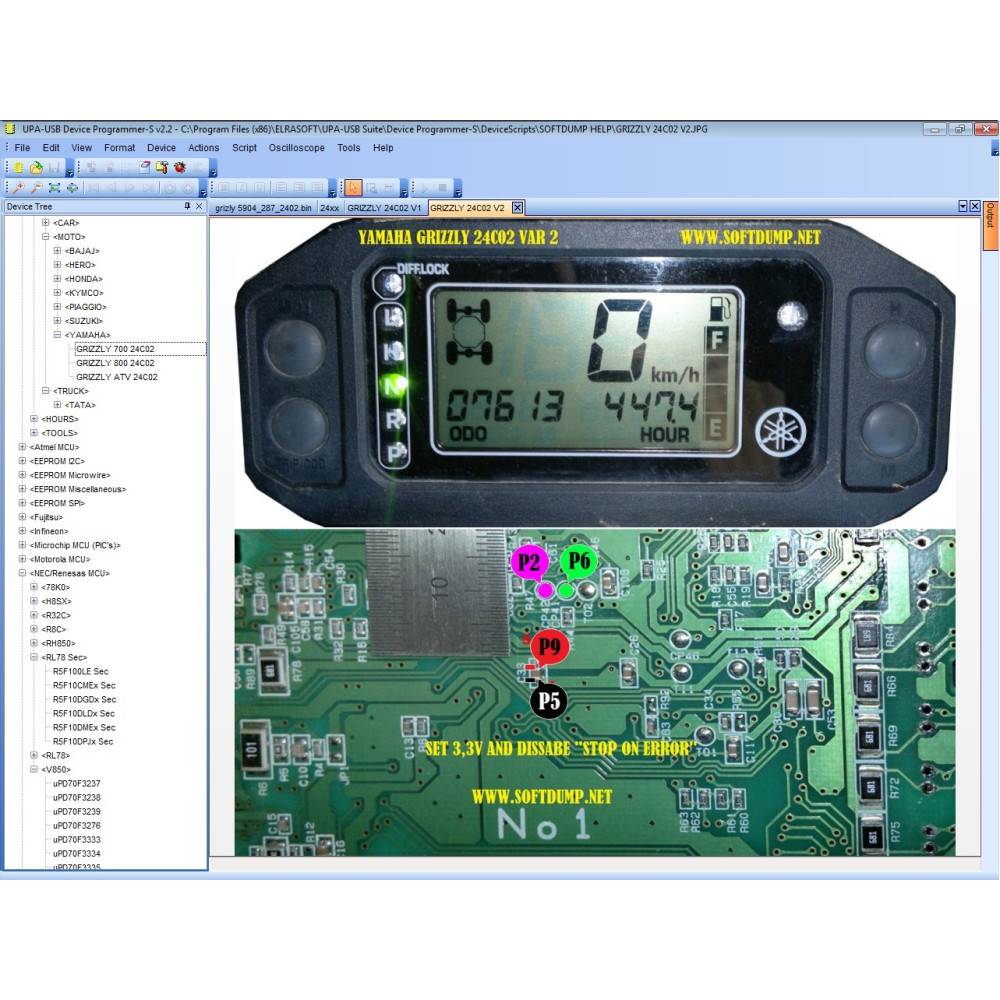Click the greyed-out save disk icon

coord(54,168)
